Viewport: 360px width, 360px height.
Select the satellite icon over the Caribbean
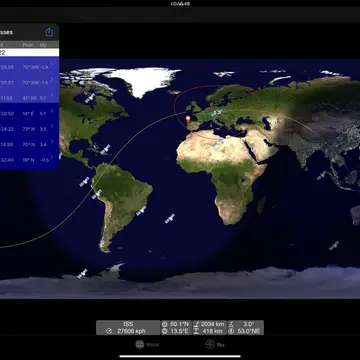105,149
